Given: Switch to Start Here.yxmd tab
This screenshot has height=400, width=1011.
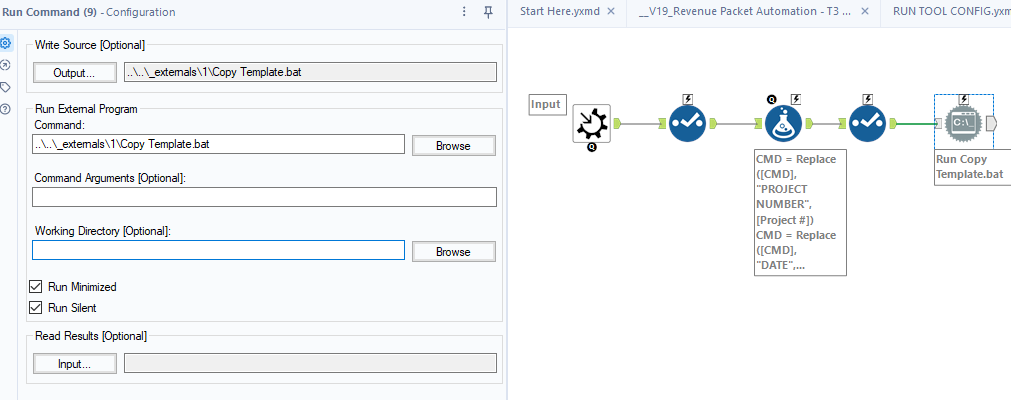Looking at the screenshot, I should (x=559, y=12).
